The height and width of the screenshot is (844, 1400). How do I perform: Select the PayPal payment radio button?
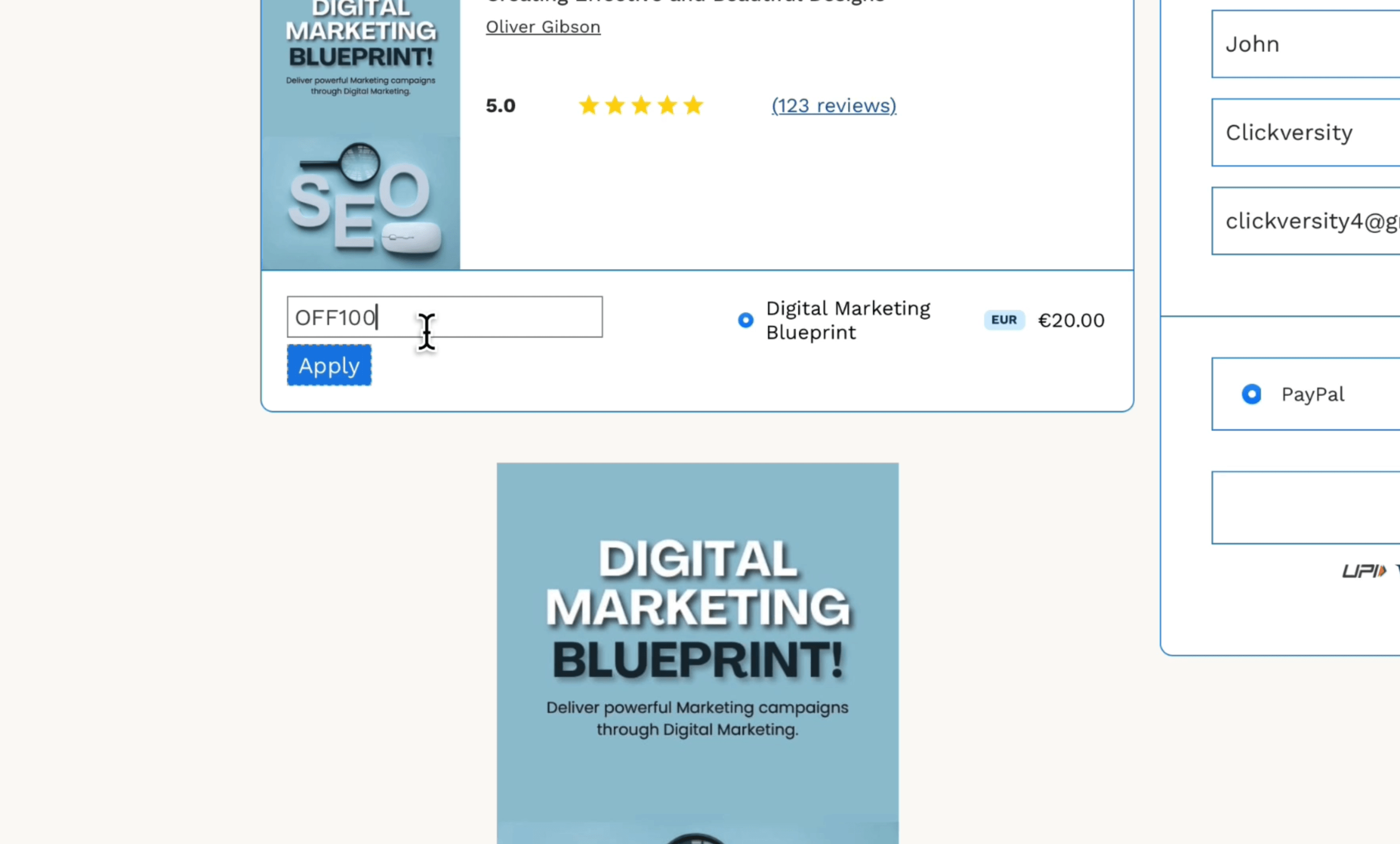(x=1251, y=394)
